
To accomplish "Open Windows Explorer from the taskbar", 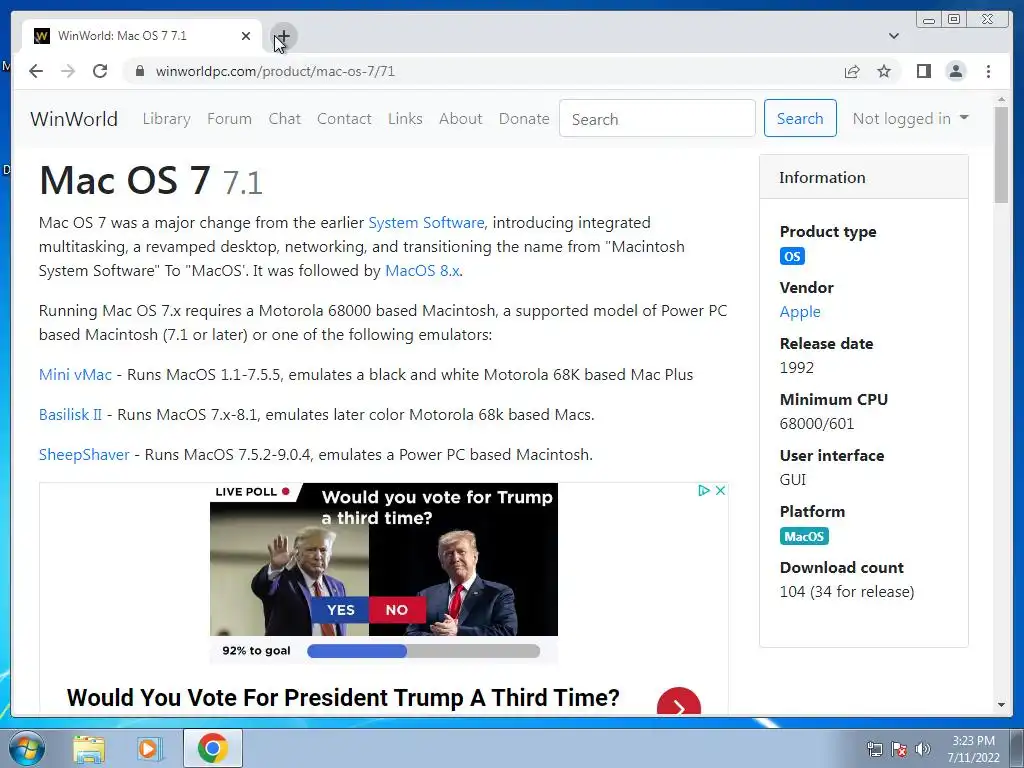I will [89, 748].
